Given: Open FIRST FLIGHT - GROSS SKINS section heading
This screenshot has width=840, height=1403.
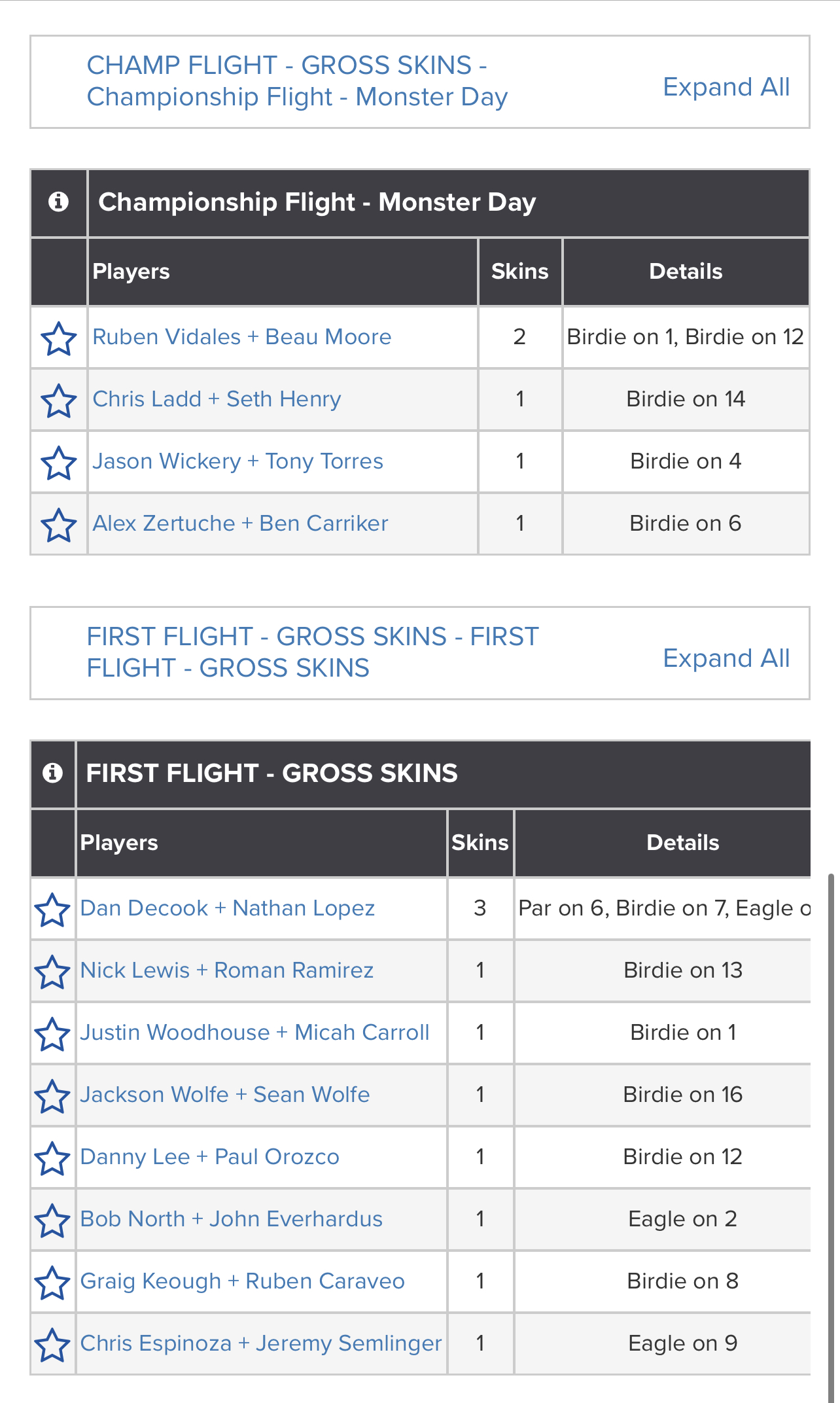Looking at the screenshot, I should [x=313, y=652].
